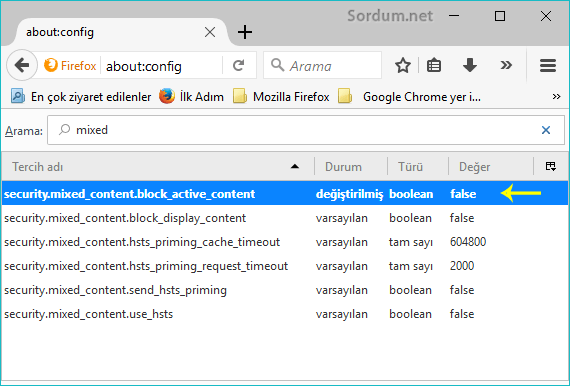Minimize the Firefox window
Image resolution: width=570 pixels, height=386 pixels.
click(454, 16)
